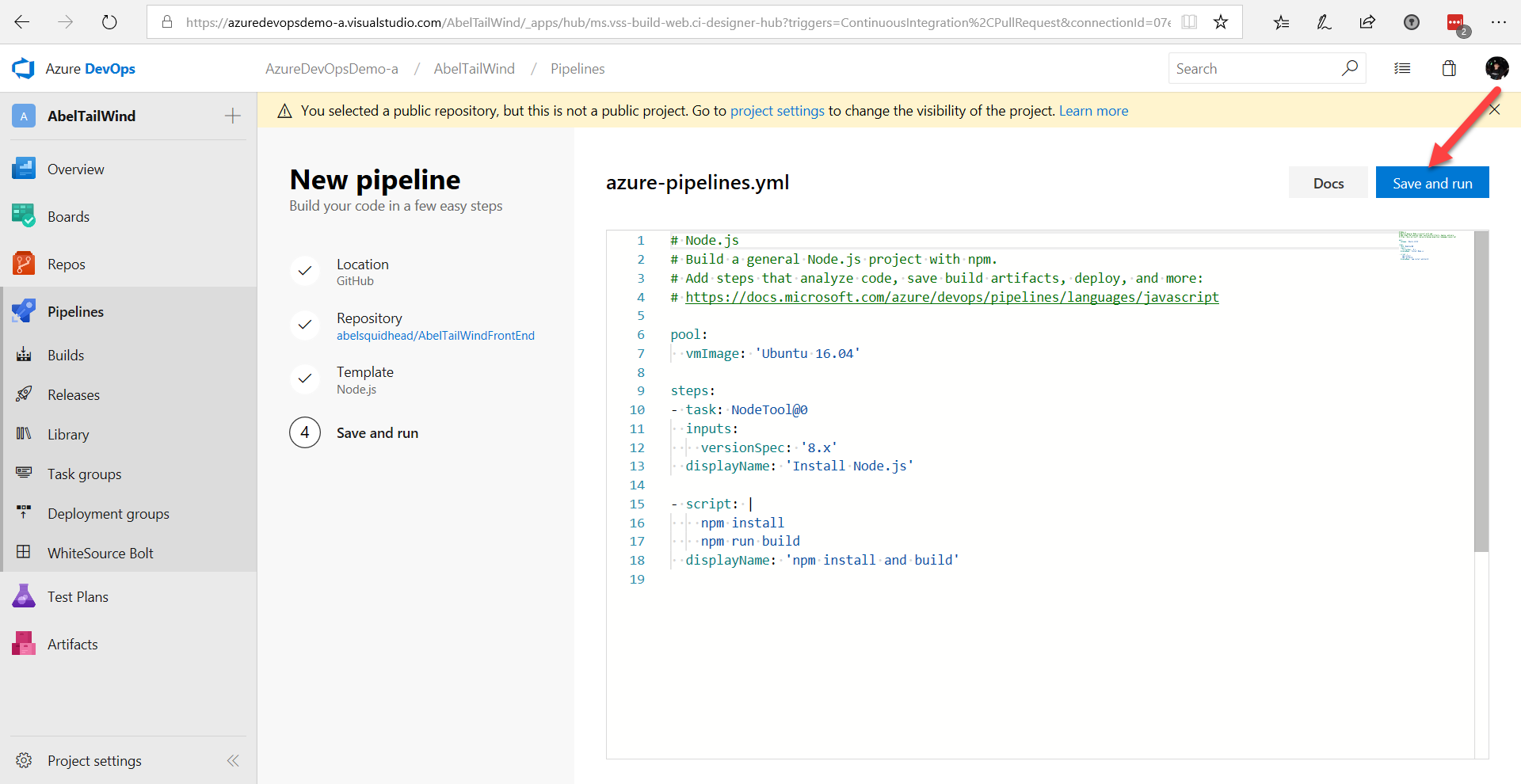Reload the page with refresh icon

[109, 22]
